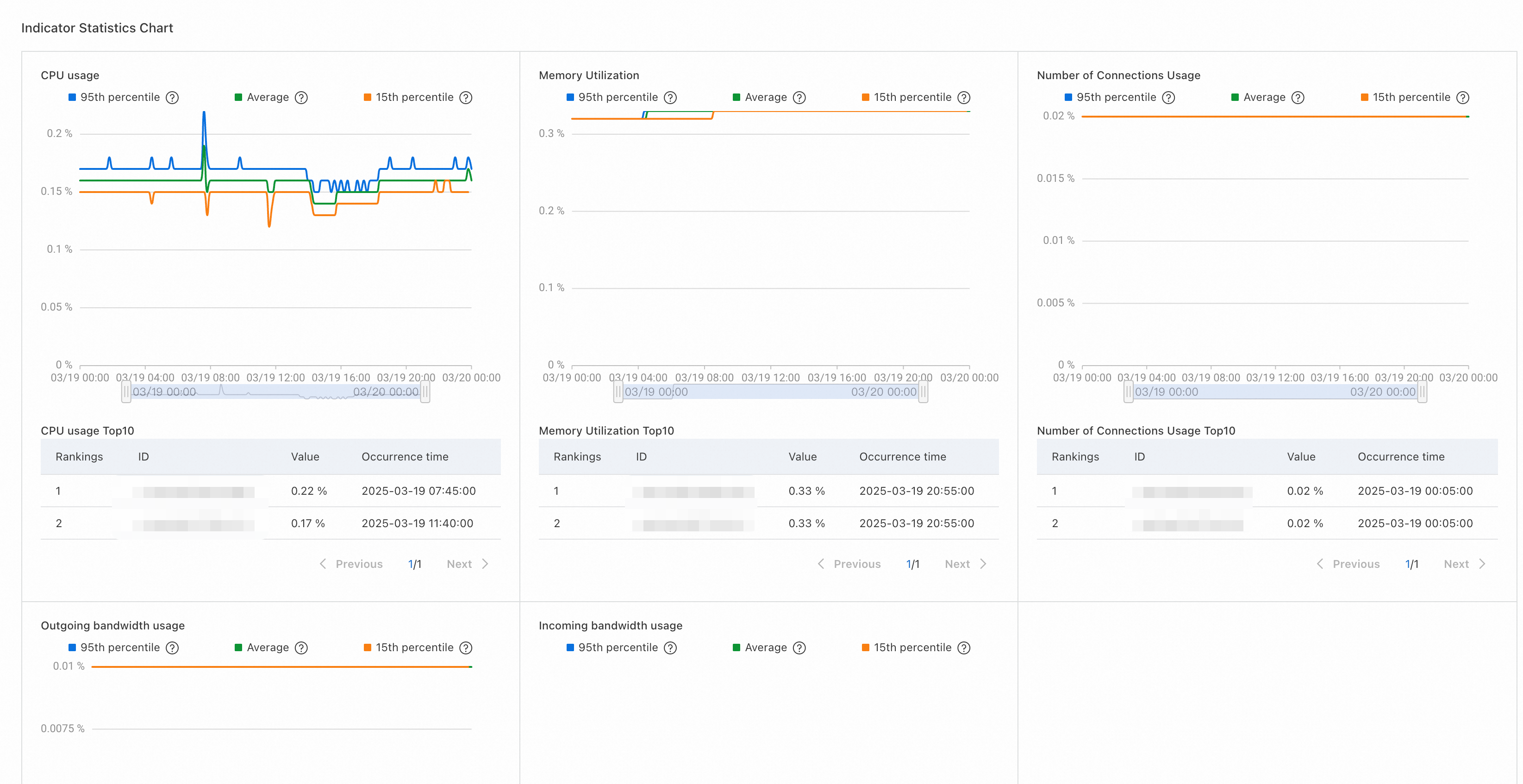The image size is (1523, 784).
Task: Click help icon beside Memory Utilization Average
Action: tap(799, 98)
